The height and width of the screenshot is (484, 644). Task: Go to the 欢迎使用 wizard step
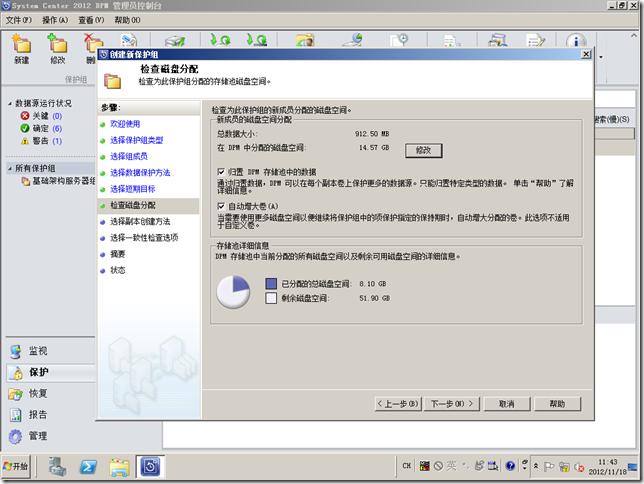pos(125,124)
